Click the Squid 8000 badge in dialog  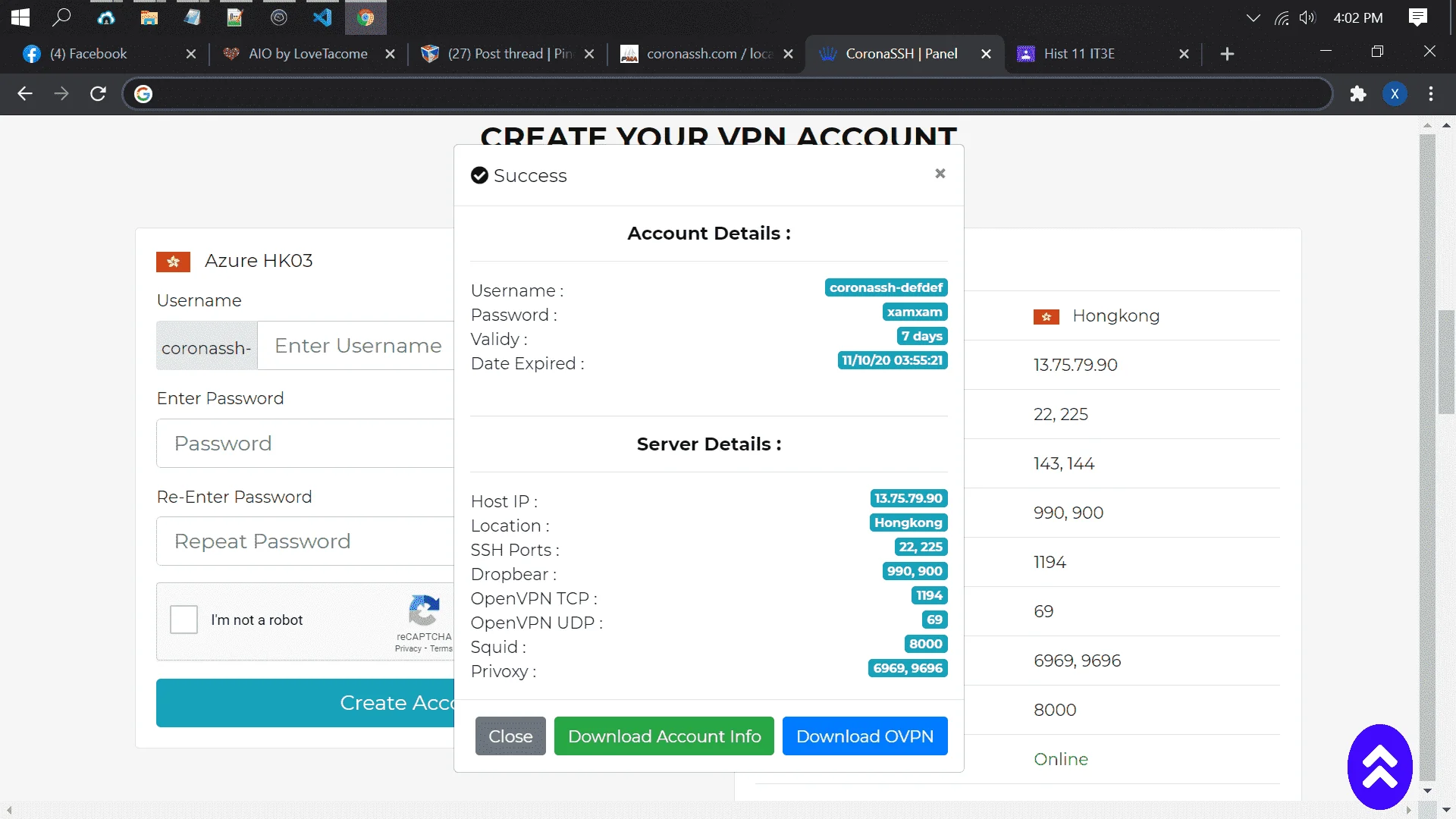coord(926,645)
